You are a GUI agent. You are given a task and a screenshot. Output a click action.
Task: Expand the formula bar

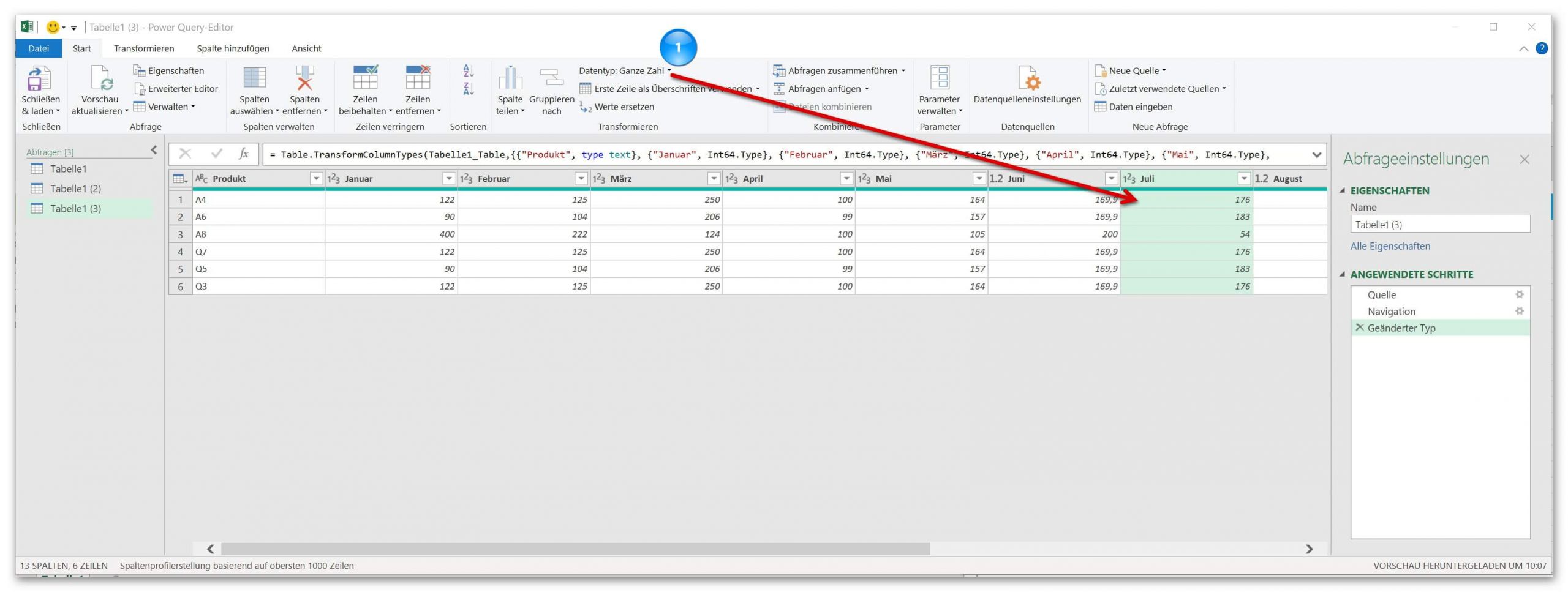1316,154
